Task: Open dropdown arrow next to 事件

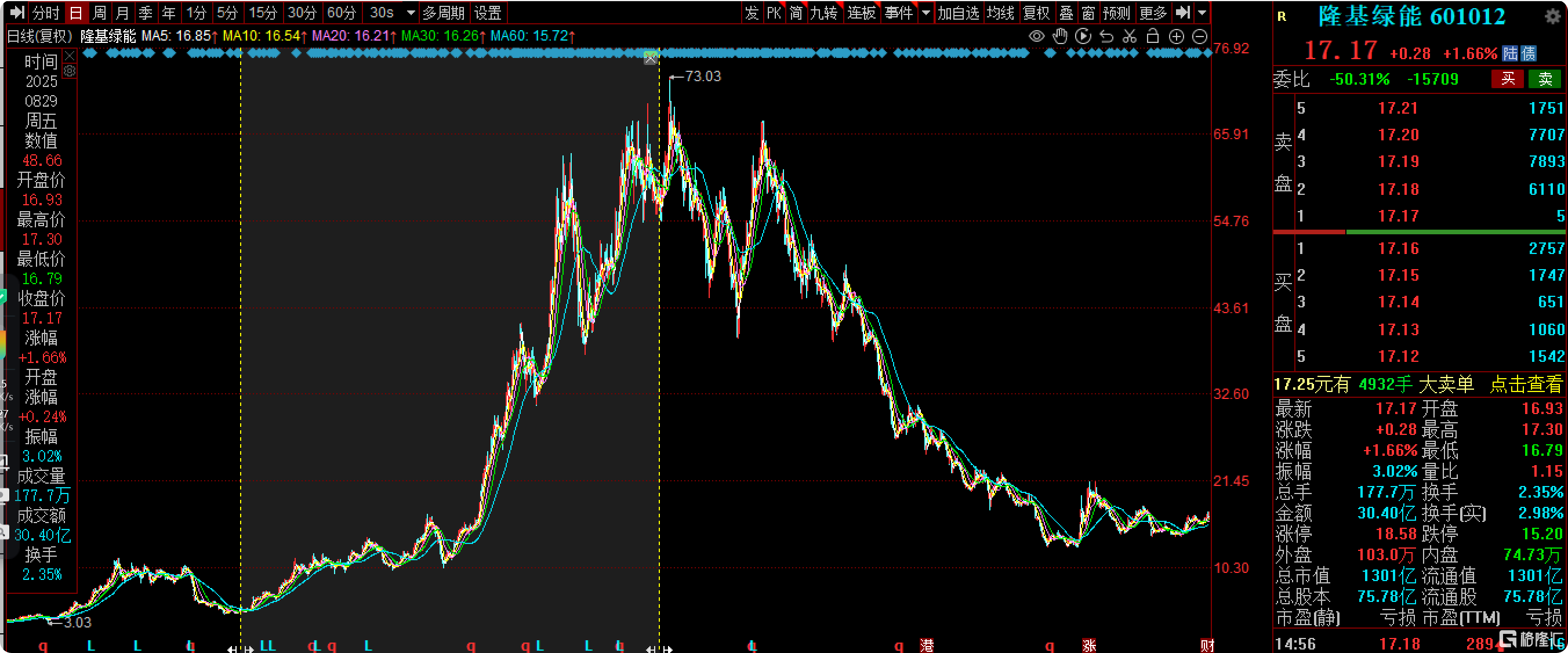Action: [926, 13]
